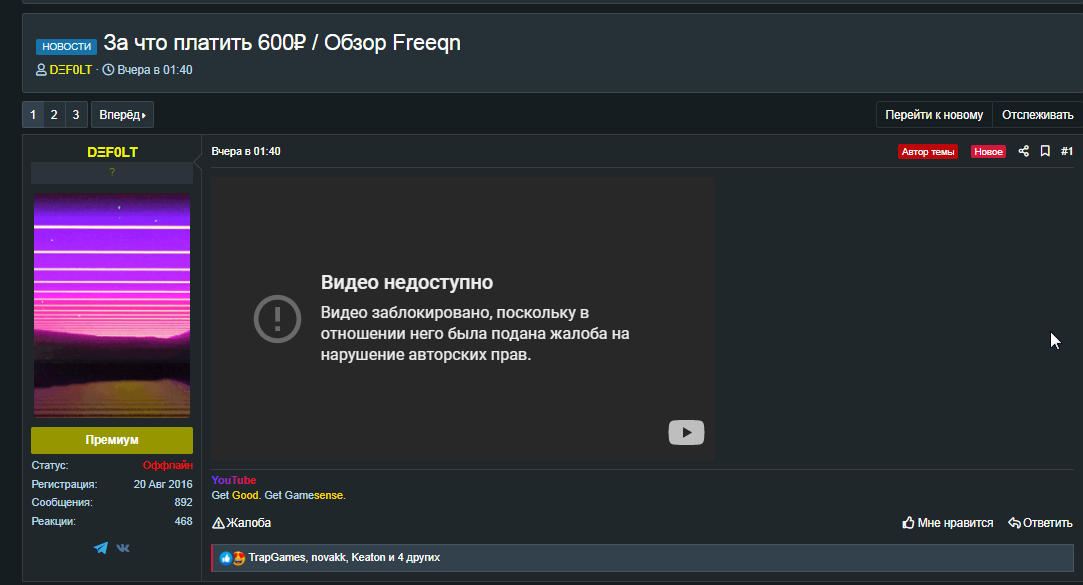Click the thread title За что платить 600₽
This screenshot has height=585, width=1083.
point(282,43)
